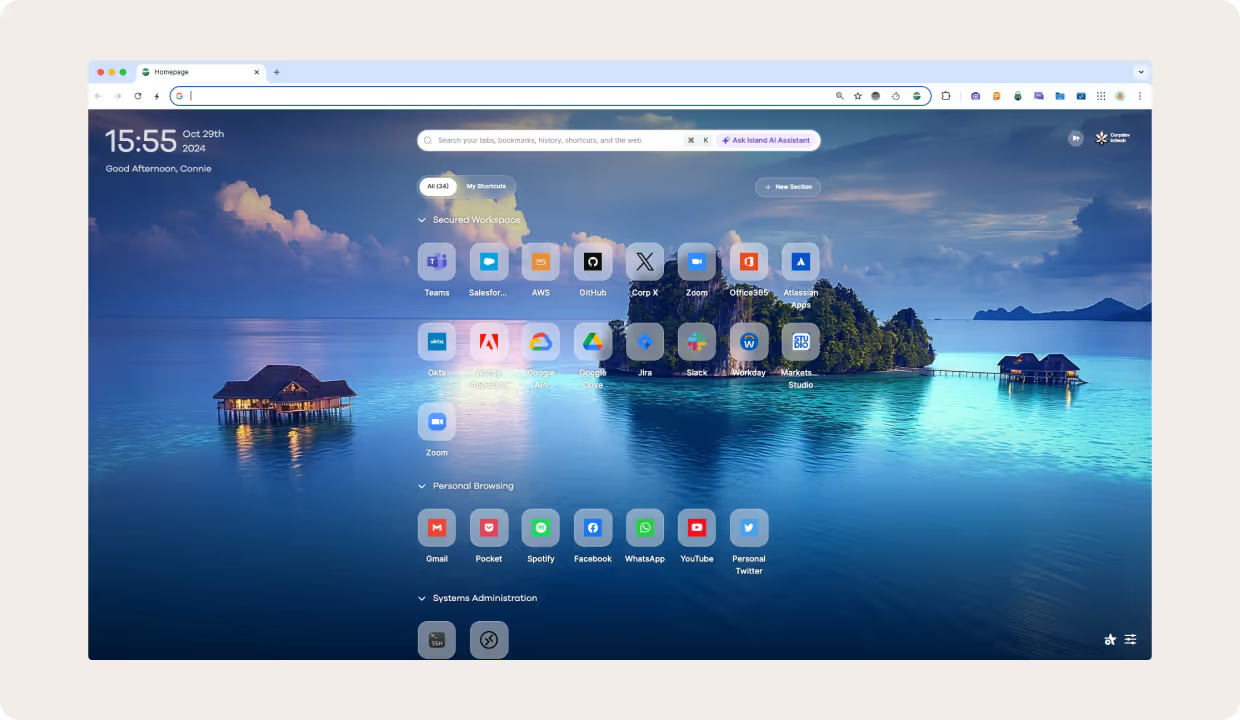Viewport: 1240px width, 720px height.
Task: Click the green padlock toolbar icon
Action: 1017,96
